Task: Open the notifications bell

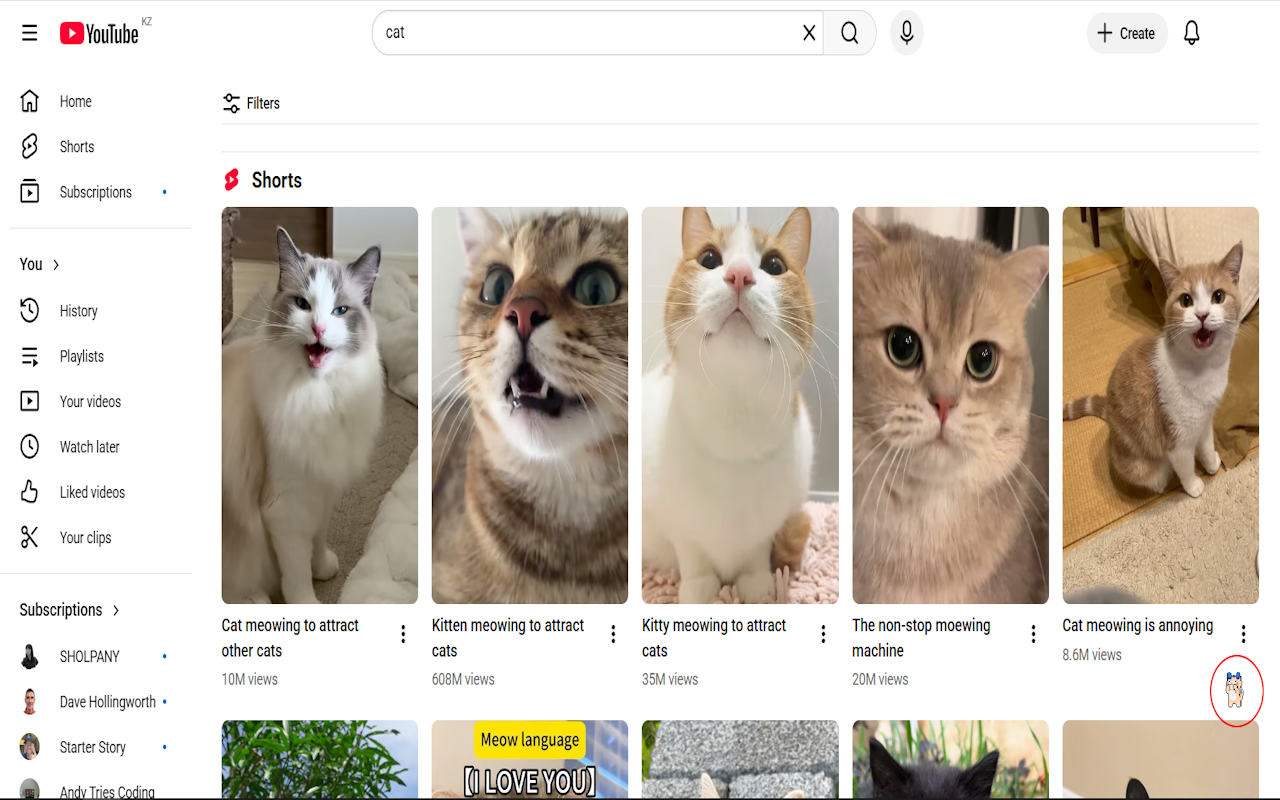Action: (1191, 33)
